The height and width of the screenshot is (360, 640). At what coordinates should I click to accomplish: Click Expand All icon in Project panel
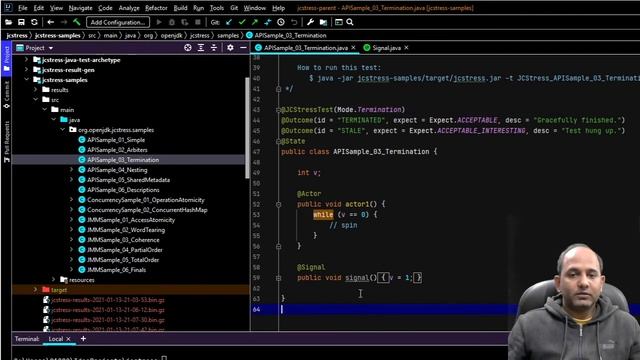tap(201, 48)
